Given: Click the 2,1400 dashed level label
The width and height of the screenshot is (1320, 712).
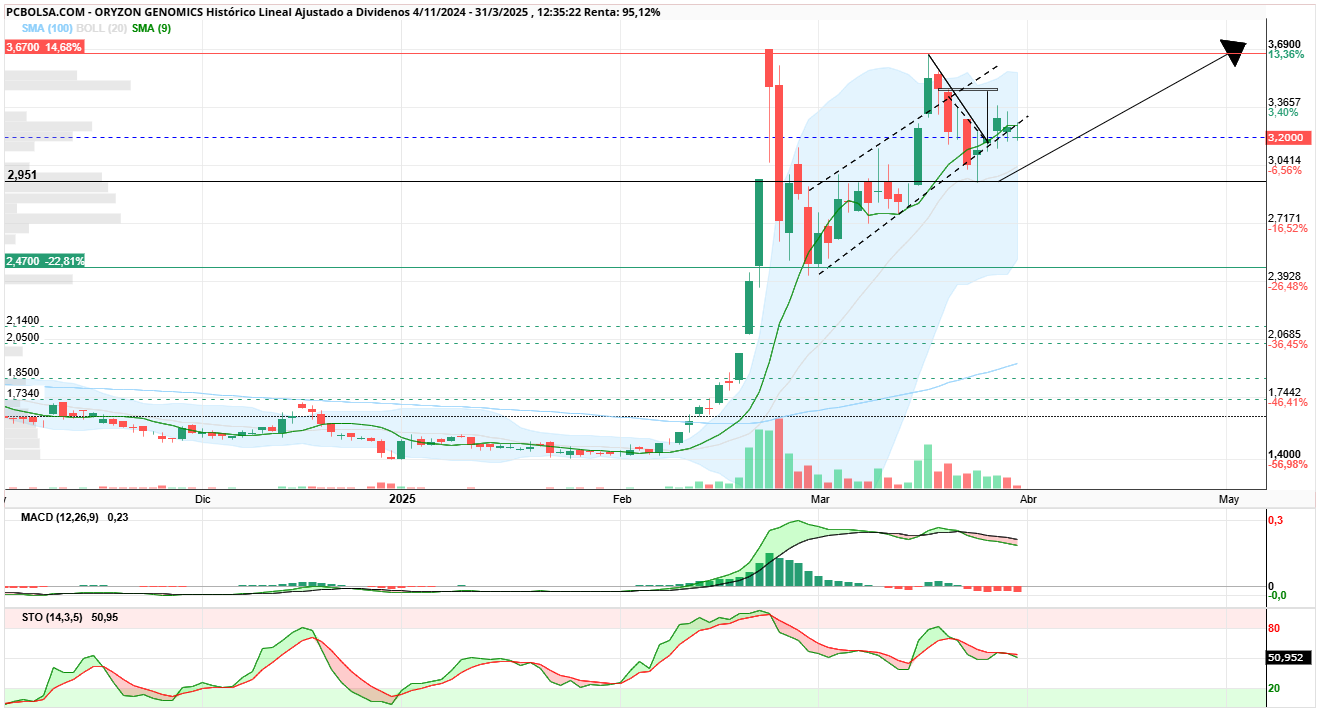Looking at the screenshot, I should [x=23, y=320].
